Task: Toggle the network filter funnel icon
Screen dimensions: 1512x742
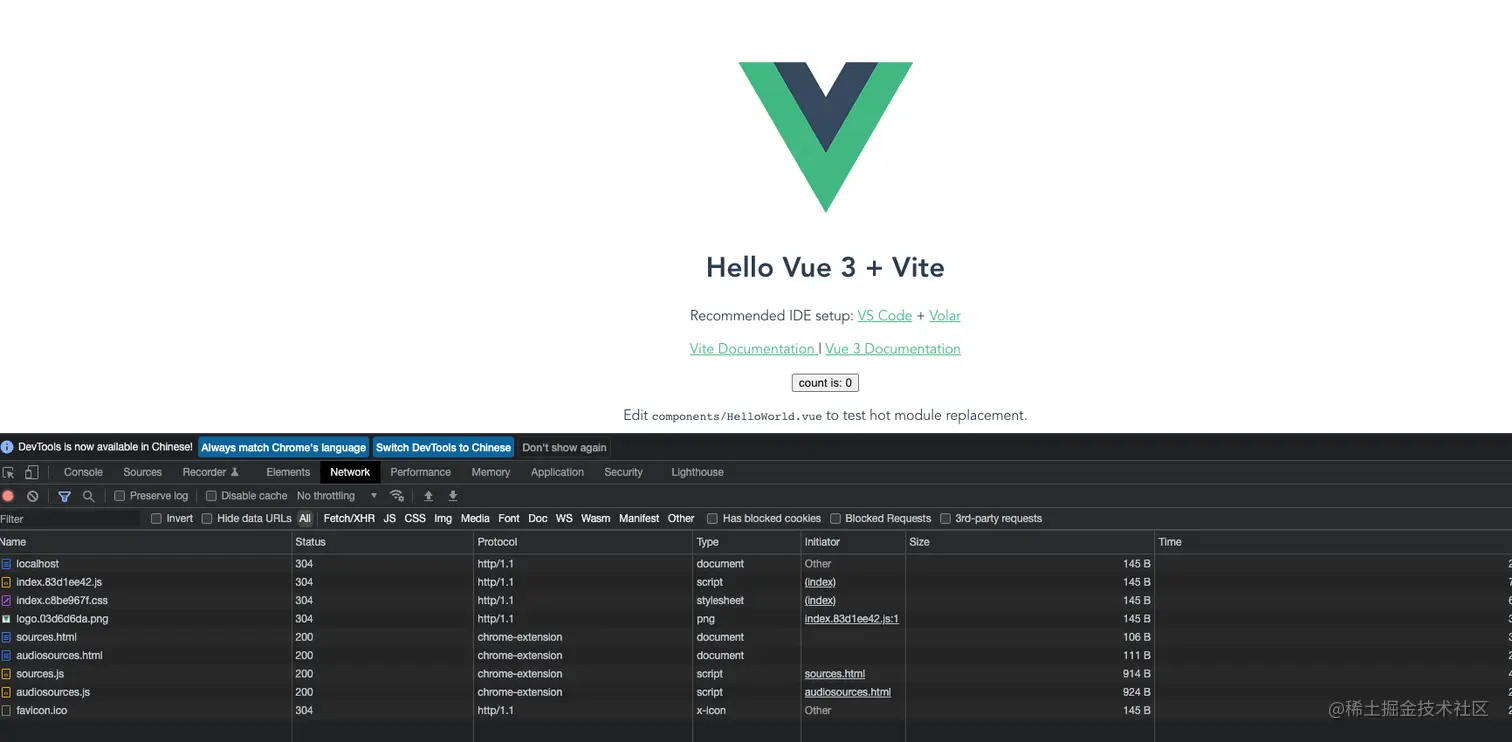Action: click(64, 496)
